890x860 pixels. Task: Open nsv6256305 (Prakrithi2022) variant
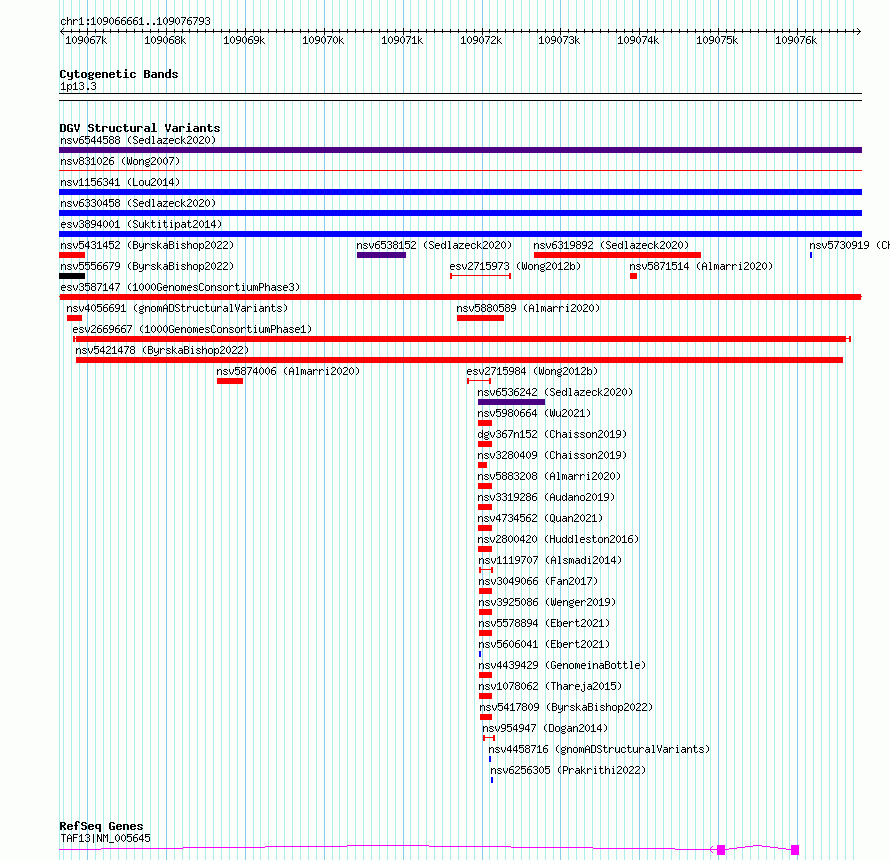[x=568, y=770]
